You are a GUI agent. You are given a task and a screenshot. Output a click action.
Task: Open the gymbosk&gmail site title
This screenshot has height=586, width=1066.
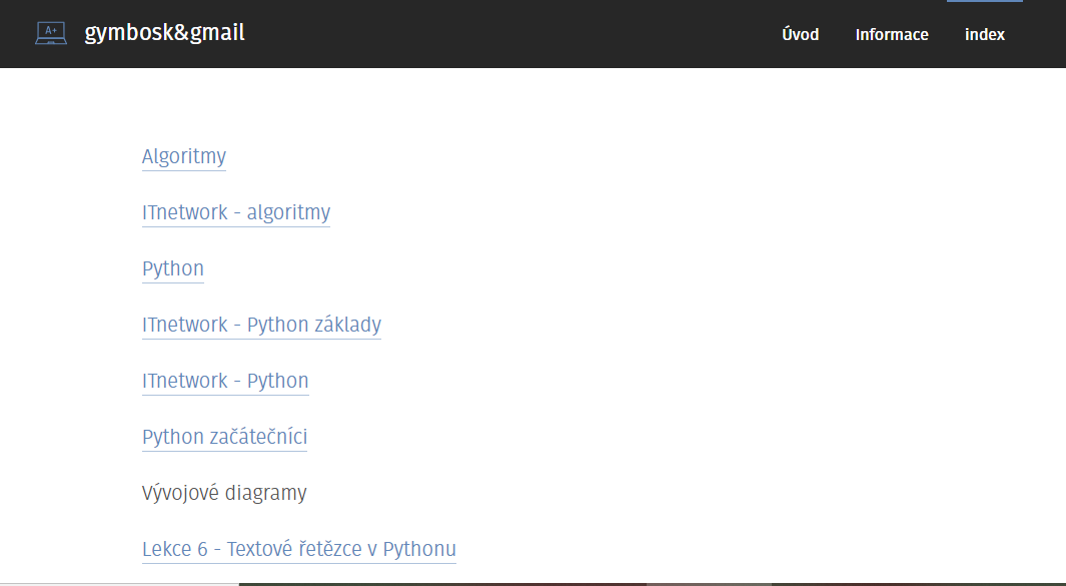[x=165, y=33]
